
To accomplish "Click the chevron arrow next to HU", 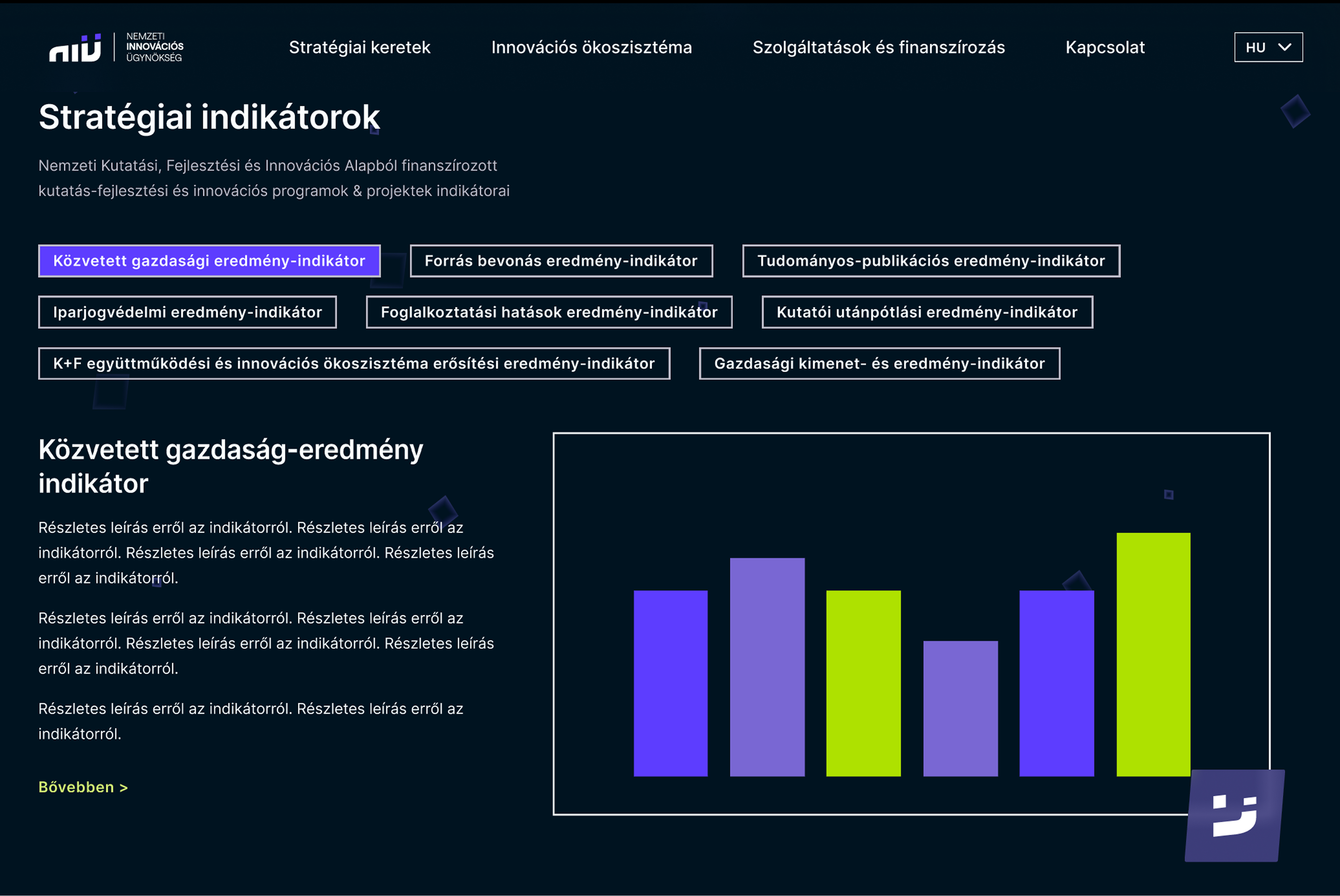I will 1285,47.
